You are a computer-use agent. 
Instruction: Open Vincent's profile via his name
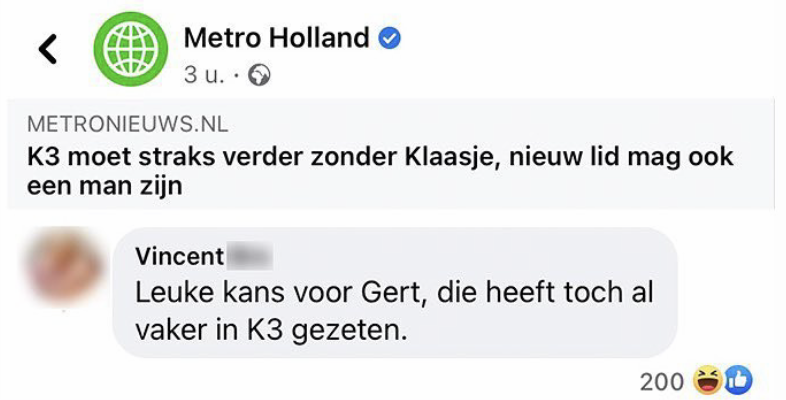(x=180, y=256)
